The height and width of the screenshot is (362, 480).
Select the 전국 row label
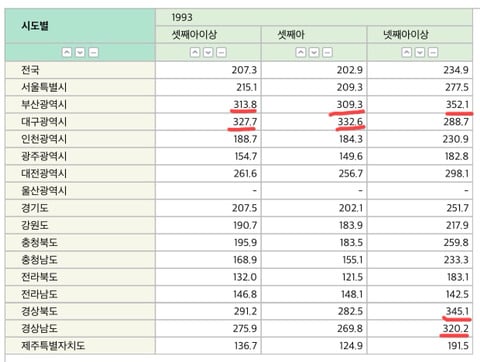click(30, 70)
